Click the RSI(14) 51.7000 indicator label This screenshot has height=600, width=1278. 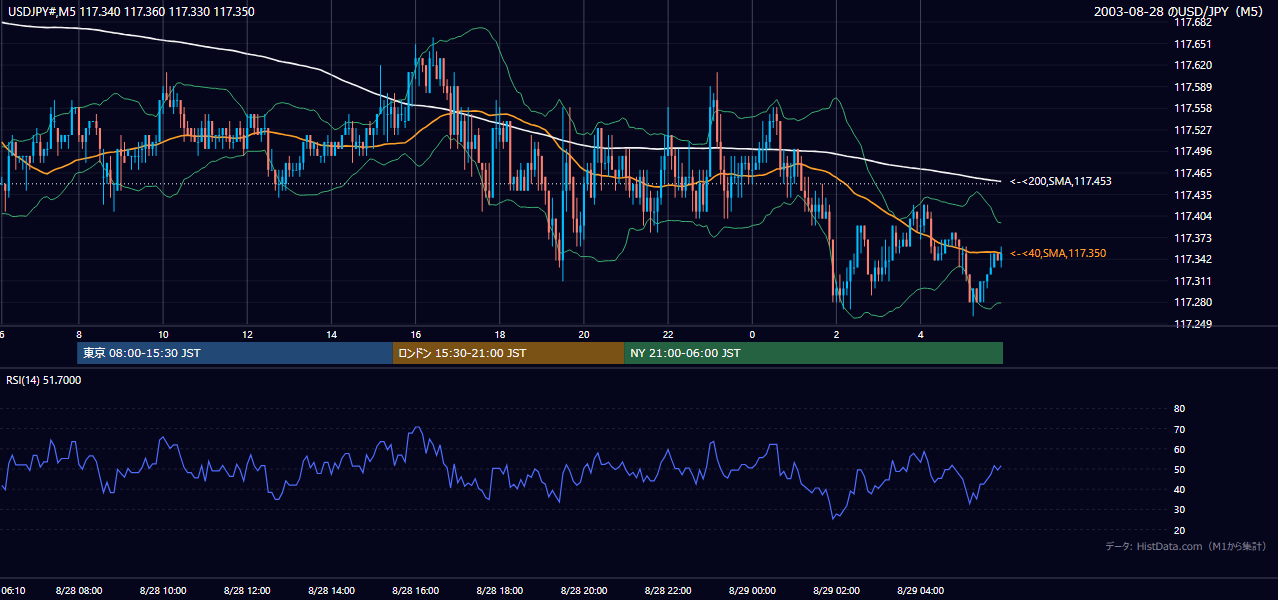44,380
